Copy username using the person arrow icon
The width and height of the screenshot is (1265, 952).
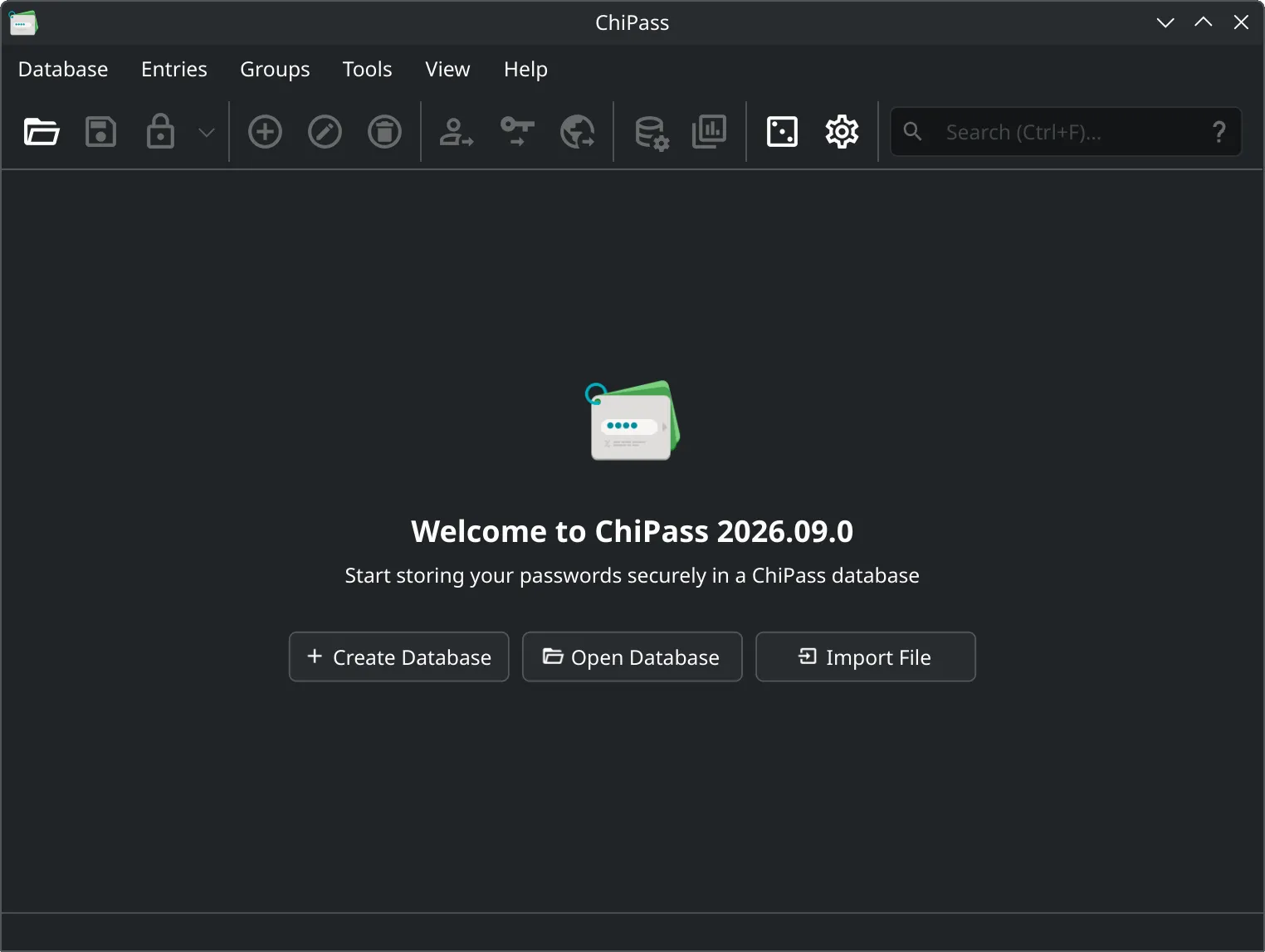(x=456, y=132)
